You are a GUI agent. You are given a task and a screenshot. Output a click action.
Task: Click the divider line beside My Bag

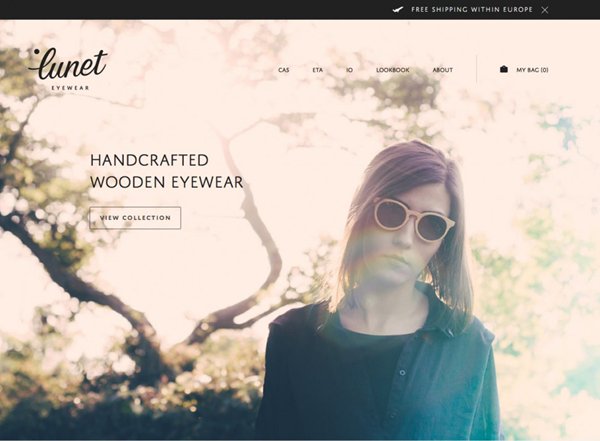[476, 69]
